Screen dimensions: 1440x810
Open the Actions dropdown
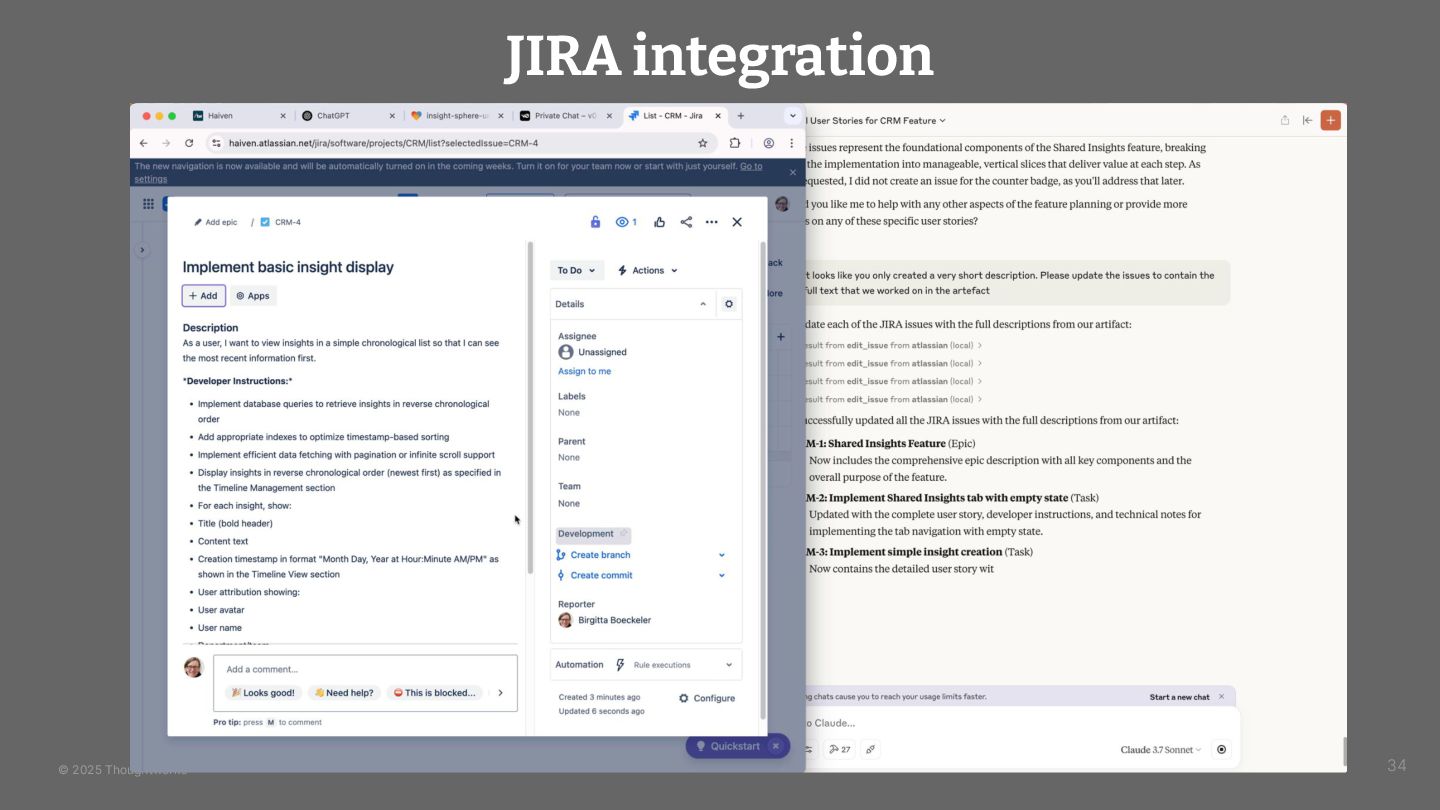coord(647,270)
